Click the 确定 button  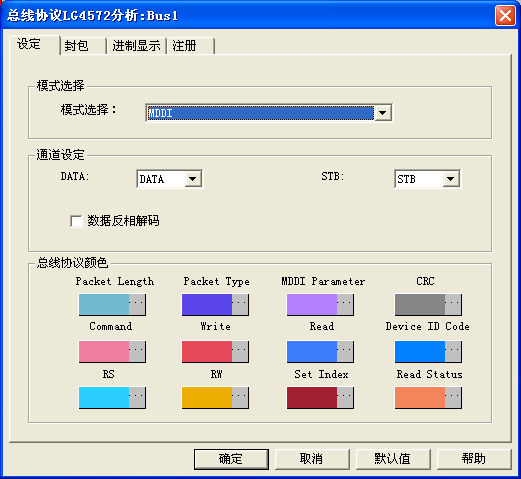click(x=231, y=459)
